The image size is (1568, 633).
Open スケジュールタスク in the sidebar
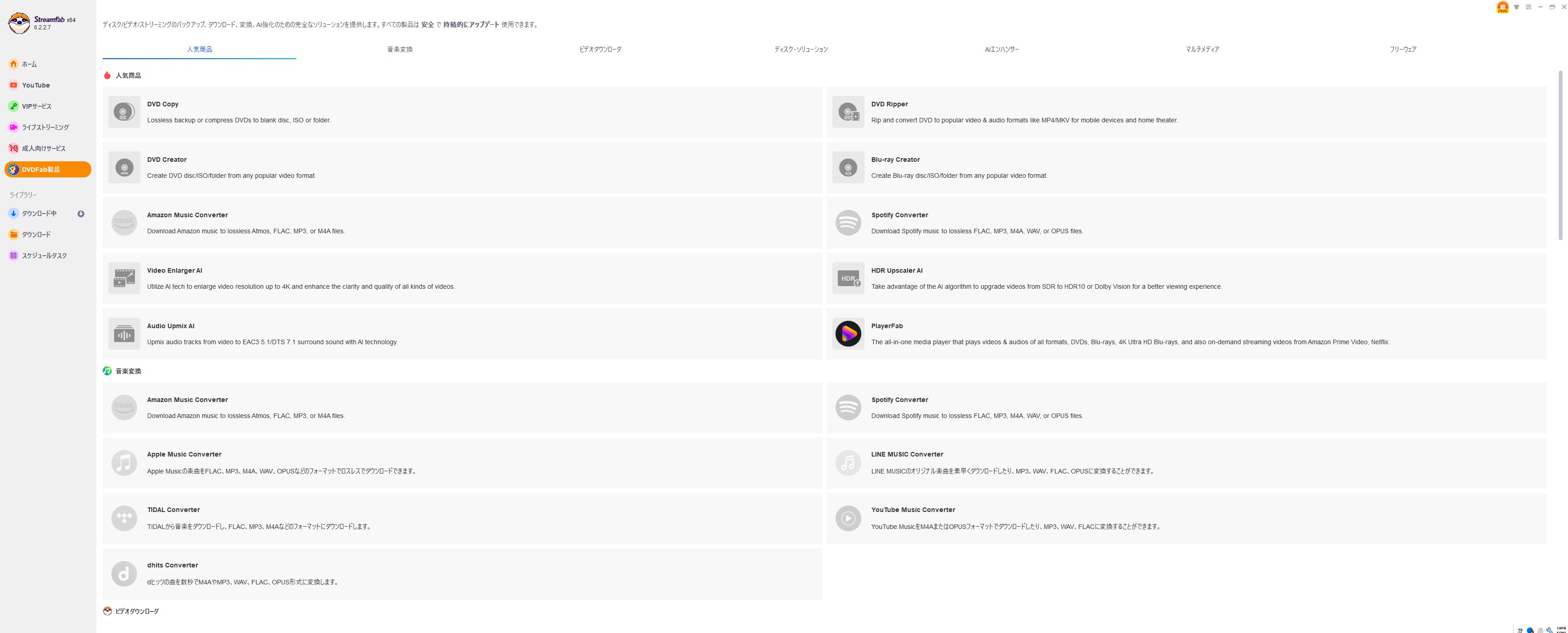[x=48, y=256]
